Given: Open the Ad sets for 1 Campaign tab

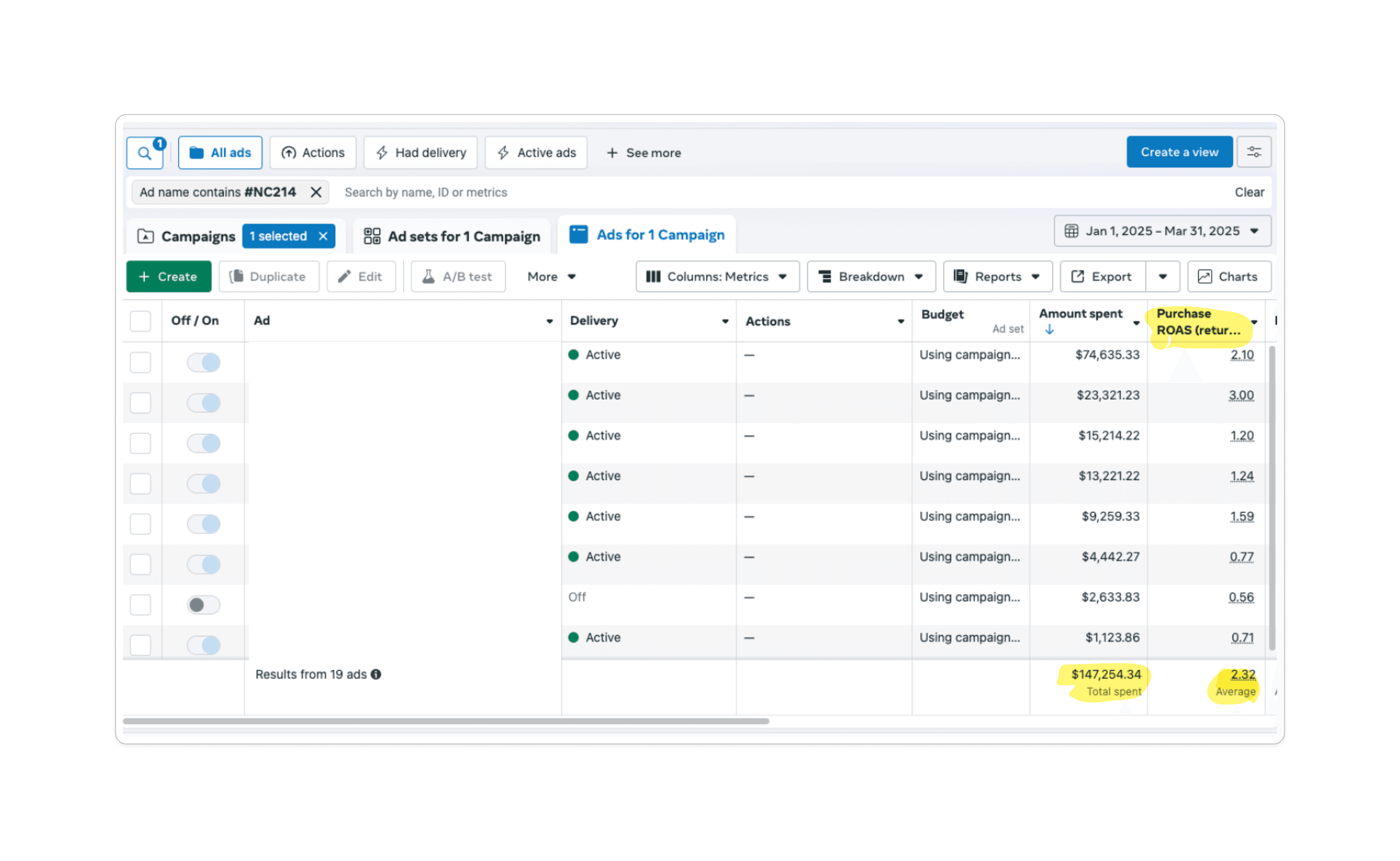Looking at the screenshot, I should 452,236.
